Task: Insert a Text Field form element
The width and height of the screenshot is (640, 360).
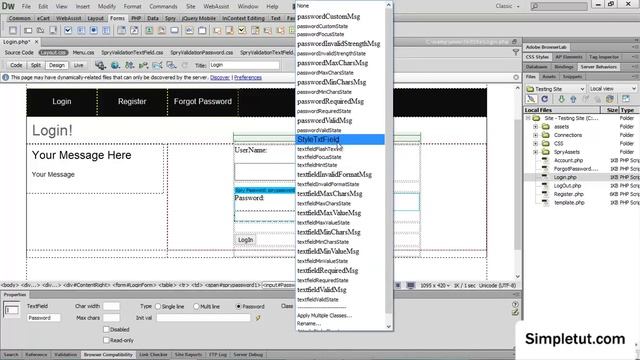Action: [28, 31]
